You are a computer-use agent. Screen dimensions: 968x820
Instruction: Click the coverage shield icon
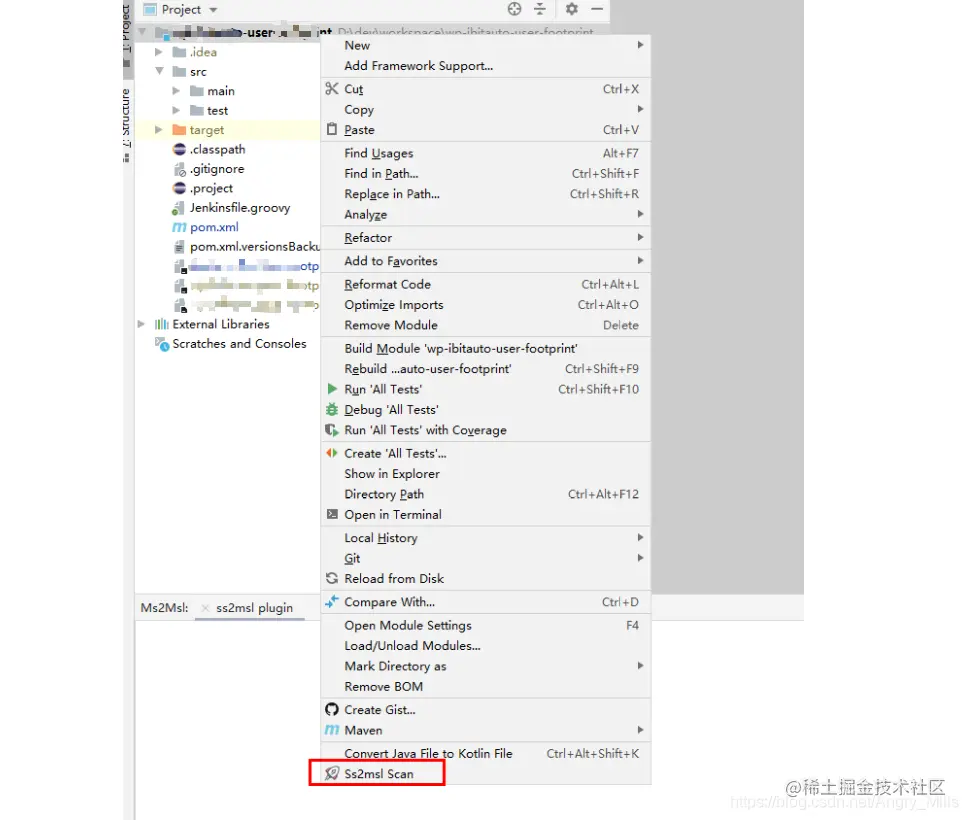pos(332,430)
